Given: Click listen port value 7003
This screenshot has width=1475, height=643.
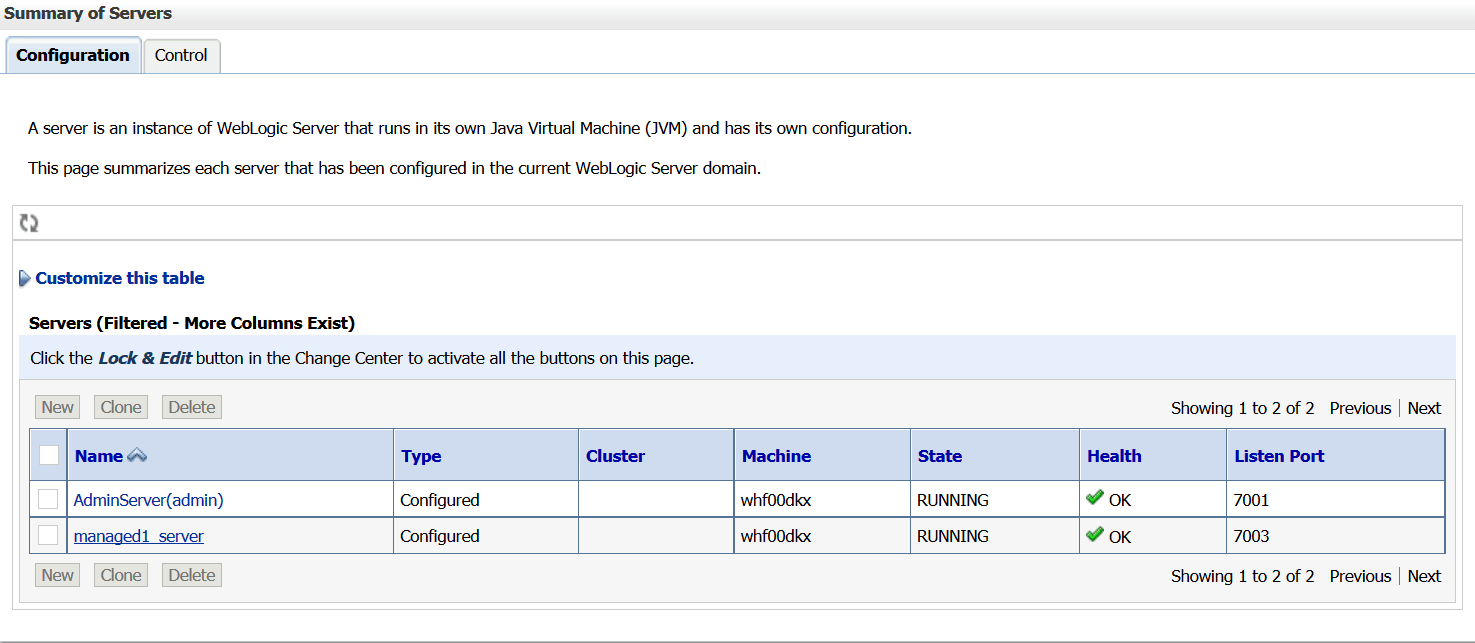Looking at the screenshot, I should click(x=1251, y=536).
